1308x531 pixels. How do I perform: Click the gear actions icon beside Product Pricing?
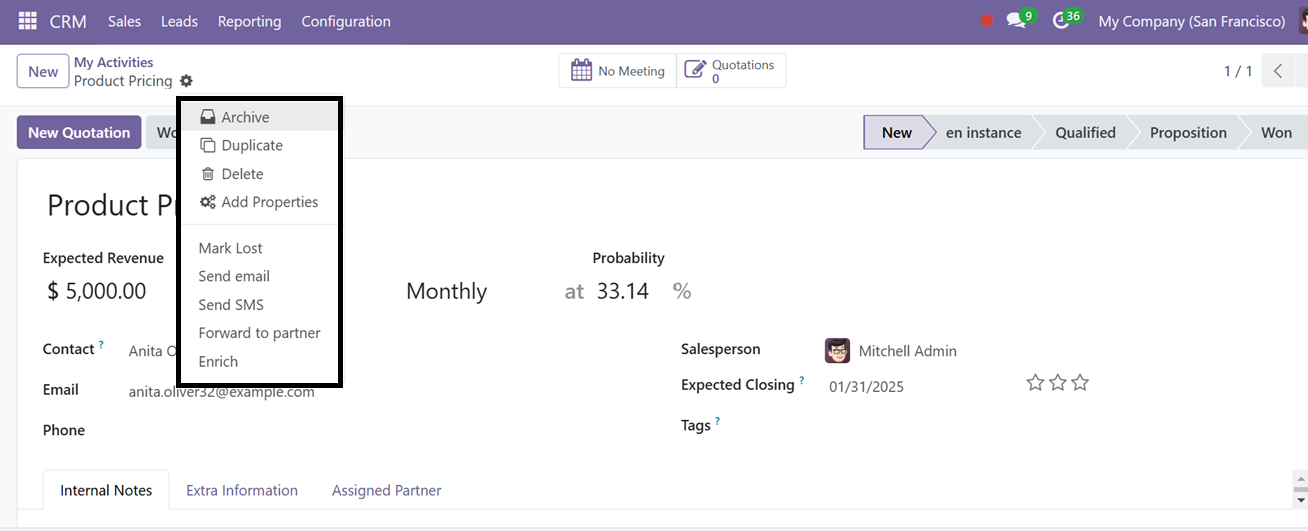[x=186, y=81]
